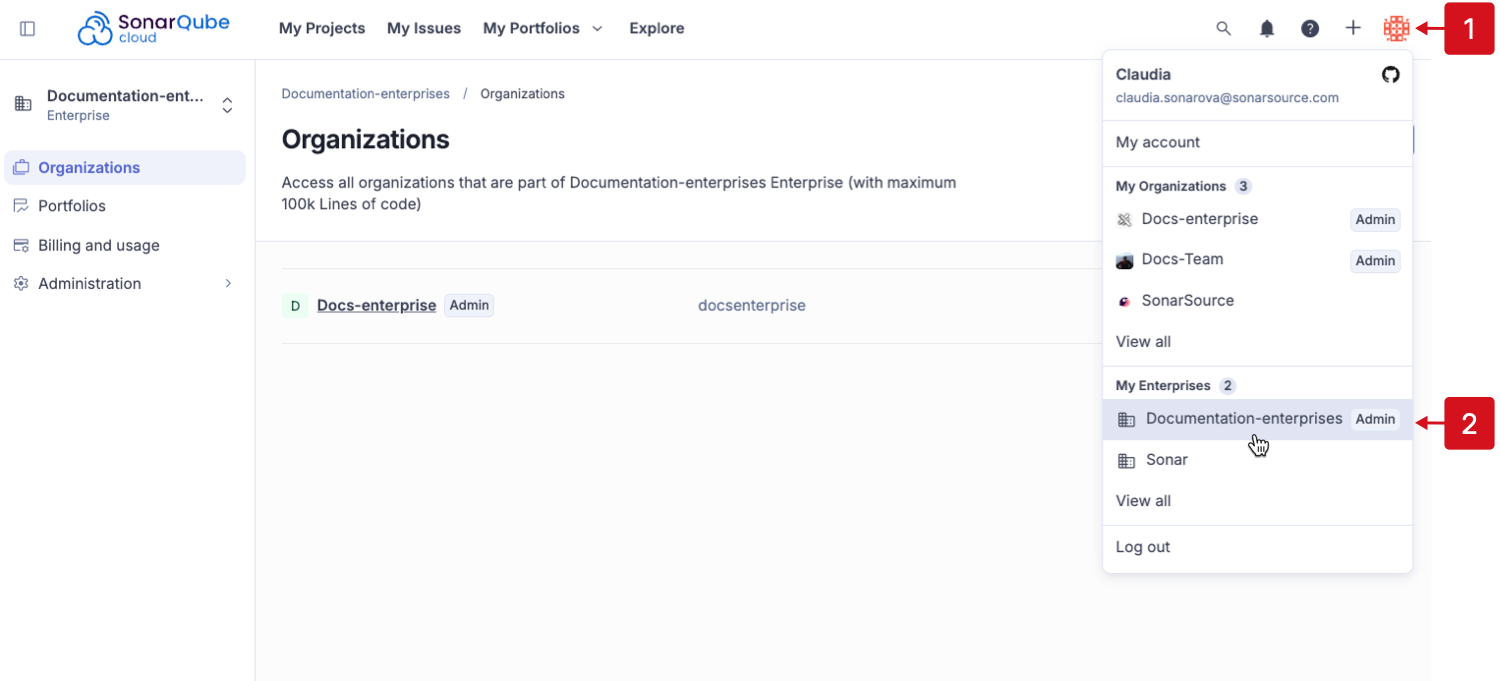The width and height of the screenshot is (1500, 681).
Task: Open the help question mark icon
Action: pos(1310,28)
